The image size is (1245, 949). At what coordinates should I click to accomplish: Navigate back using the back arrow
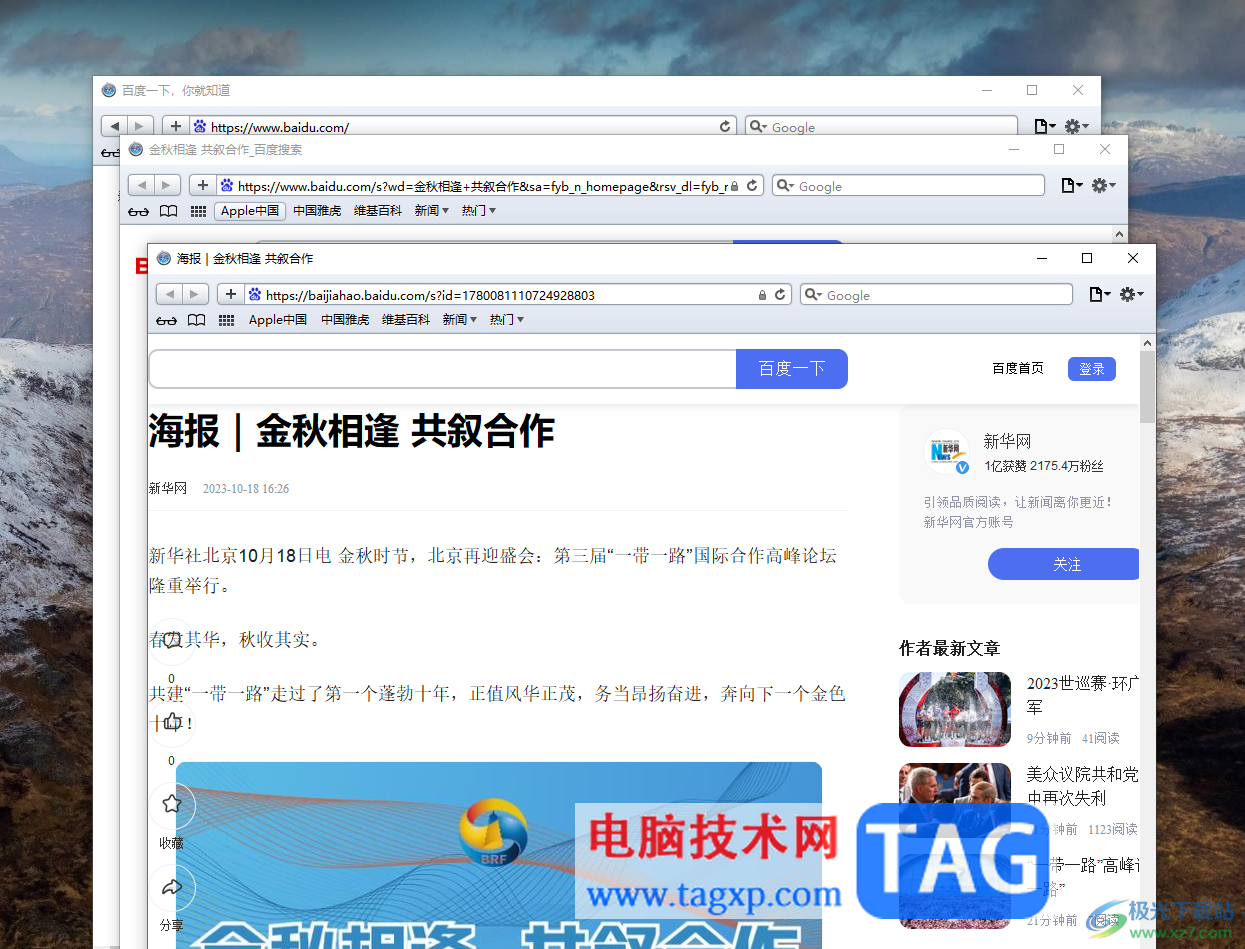pos(170,293)
